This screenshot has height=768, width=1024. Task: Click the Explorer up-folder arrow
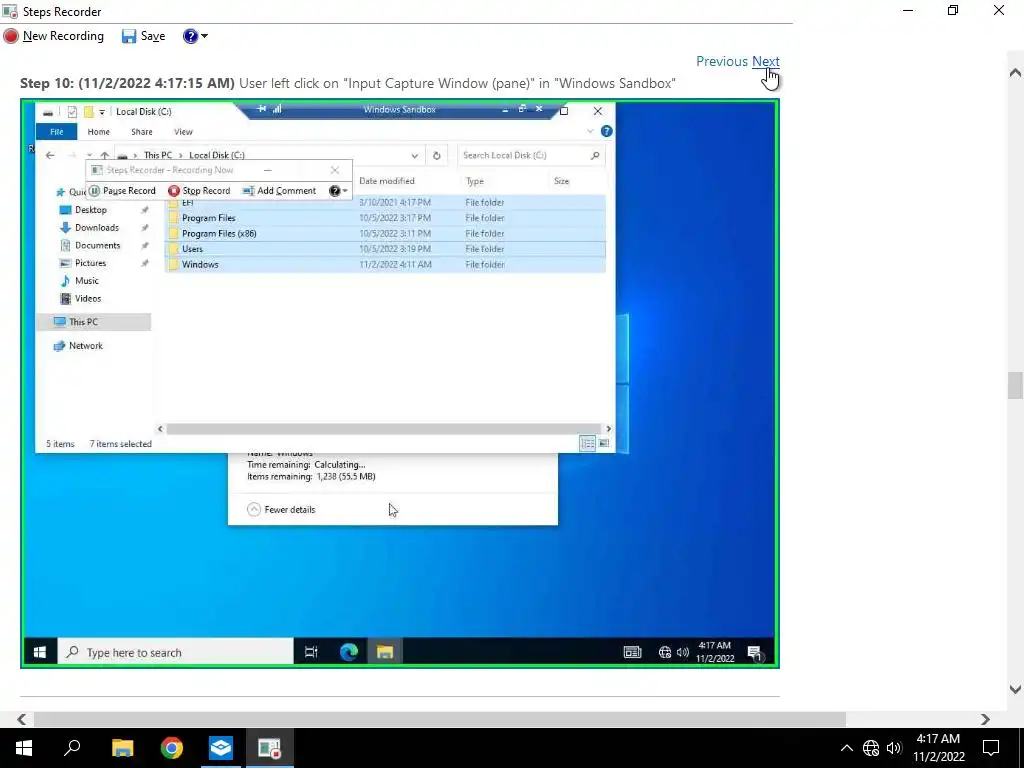pos(104,155)
